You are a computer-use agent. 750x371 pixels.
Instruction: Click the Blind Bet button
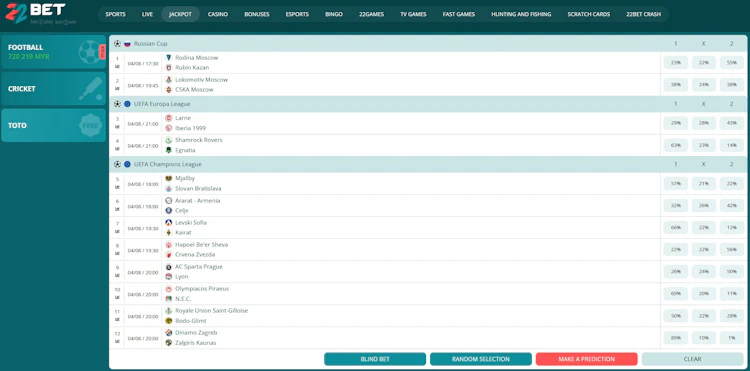(x=375, y=359)
